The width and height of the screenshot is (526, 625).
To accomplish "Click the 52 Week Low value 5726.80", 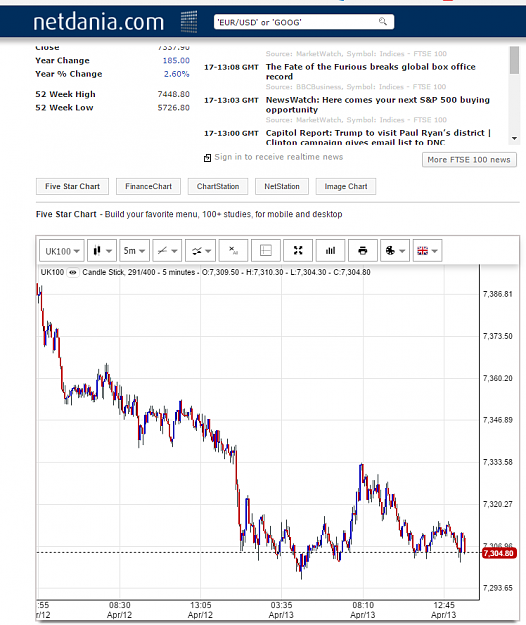I will [173, 108].
